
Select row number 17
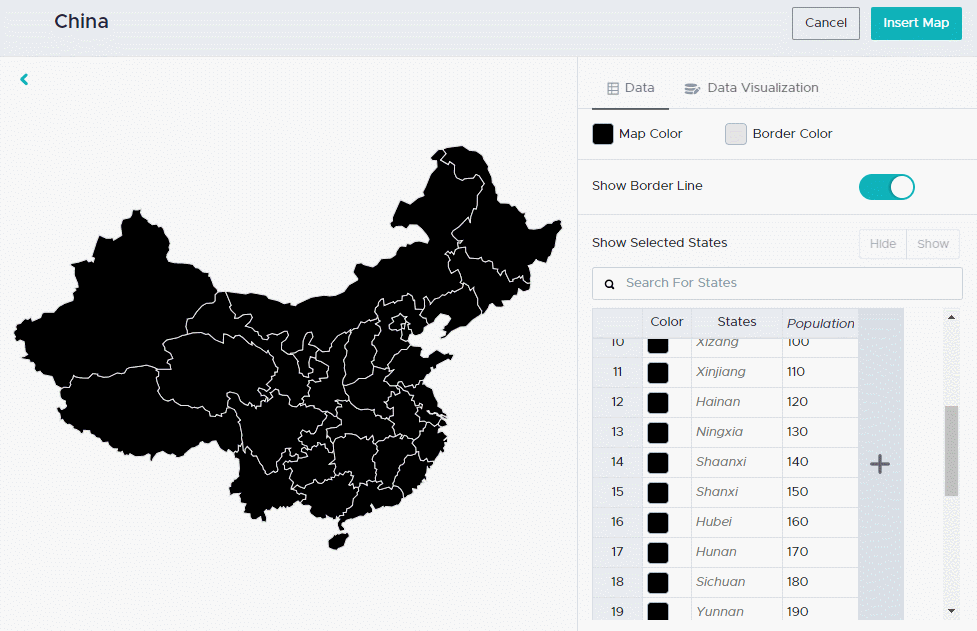pyautogui.click(x=617, y=552)
